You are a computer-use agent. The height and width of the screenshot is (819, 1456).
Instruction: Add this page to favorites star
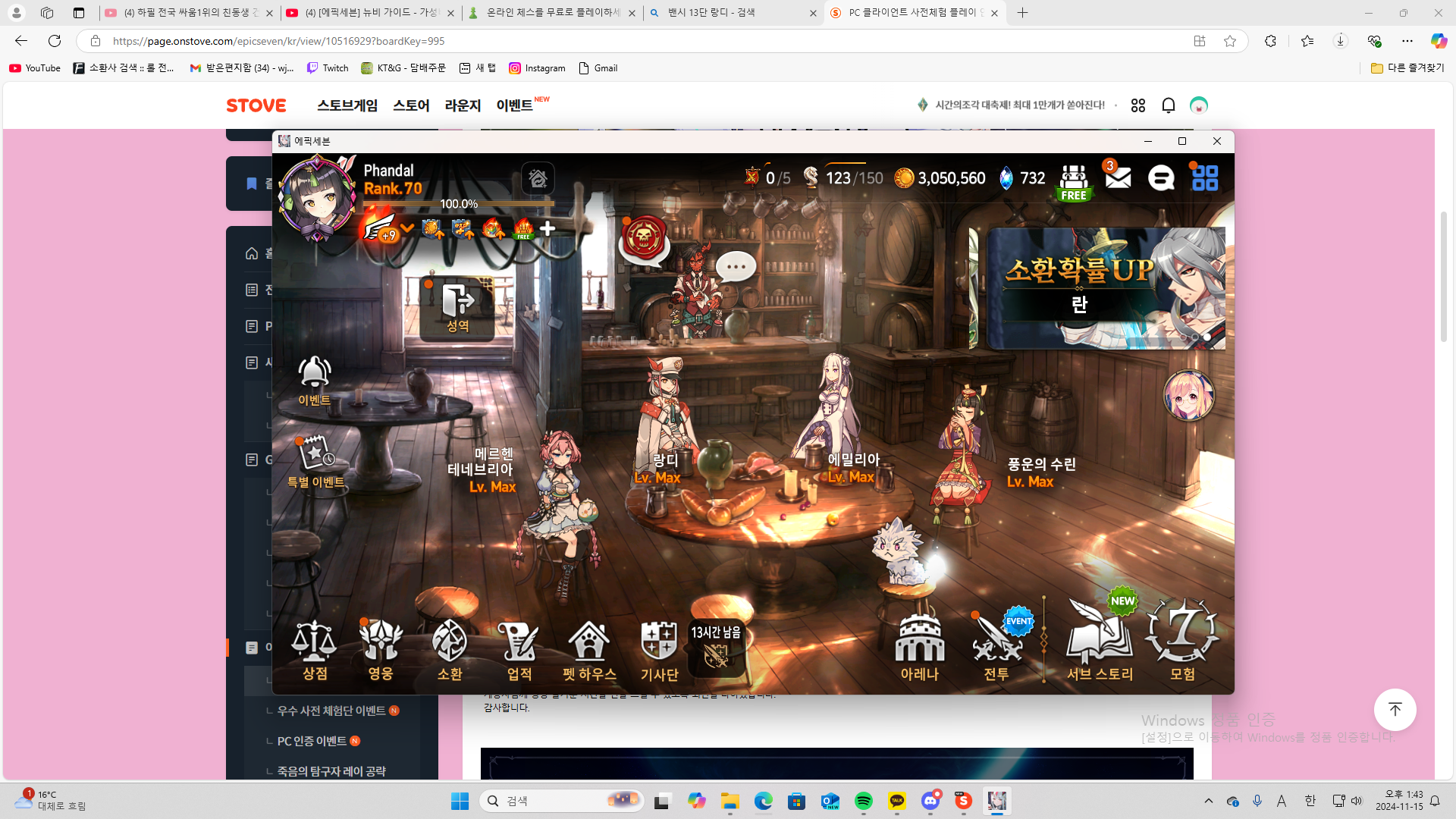(1229, 41)
